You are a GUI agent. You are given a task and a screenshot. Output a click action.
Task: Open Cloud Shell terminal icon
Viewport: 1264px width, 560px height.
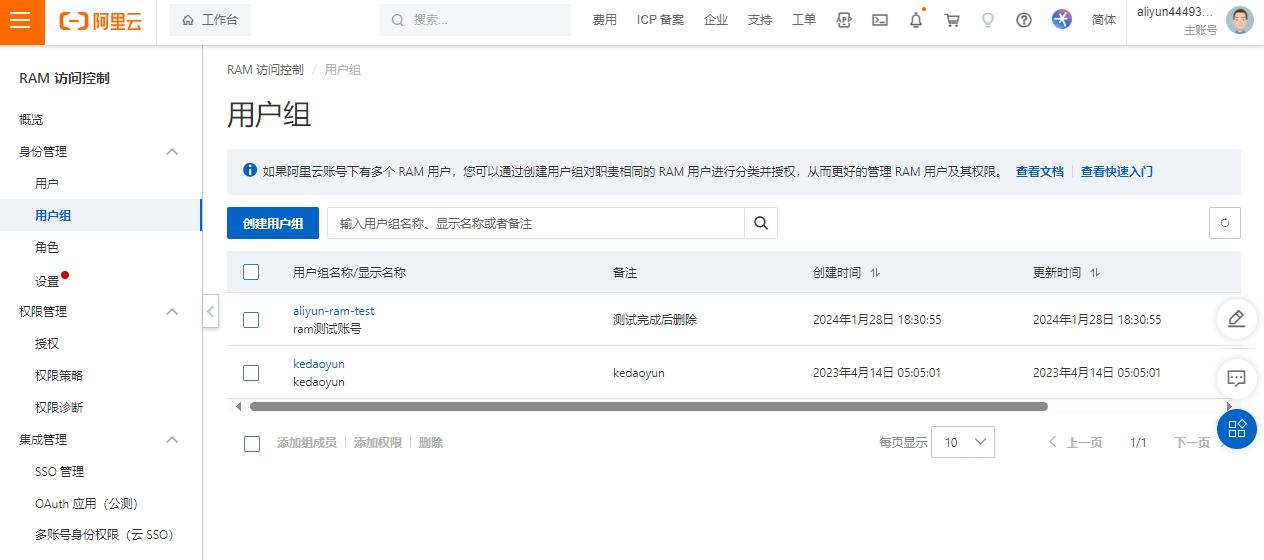(880, 20)
